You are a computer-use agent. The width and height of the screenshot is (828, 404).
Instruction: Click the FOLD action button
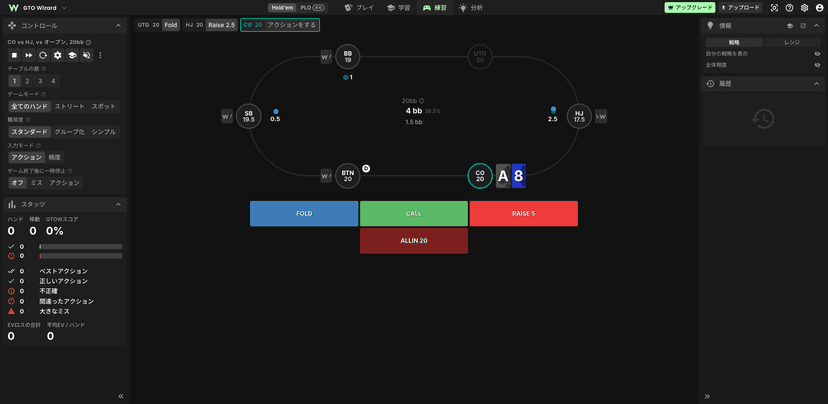tap(304, 213)
